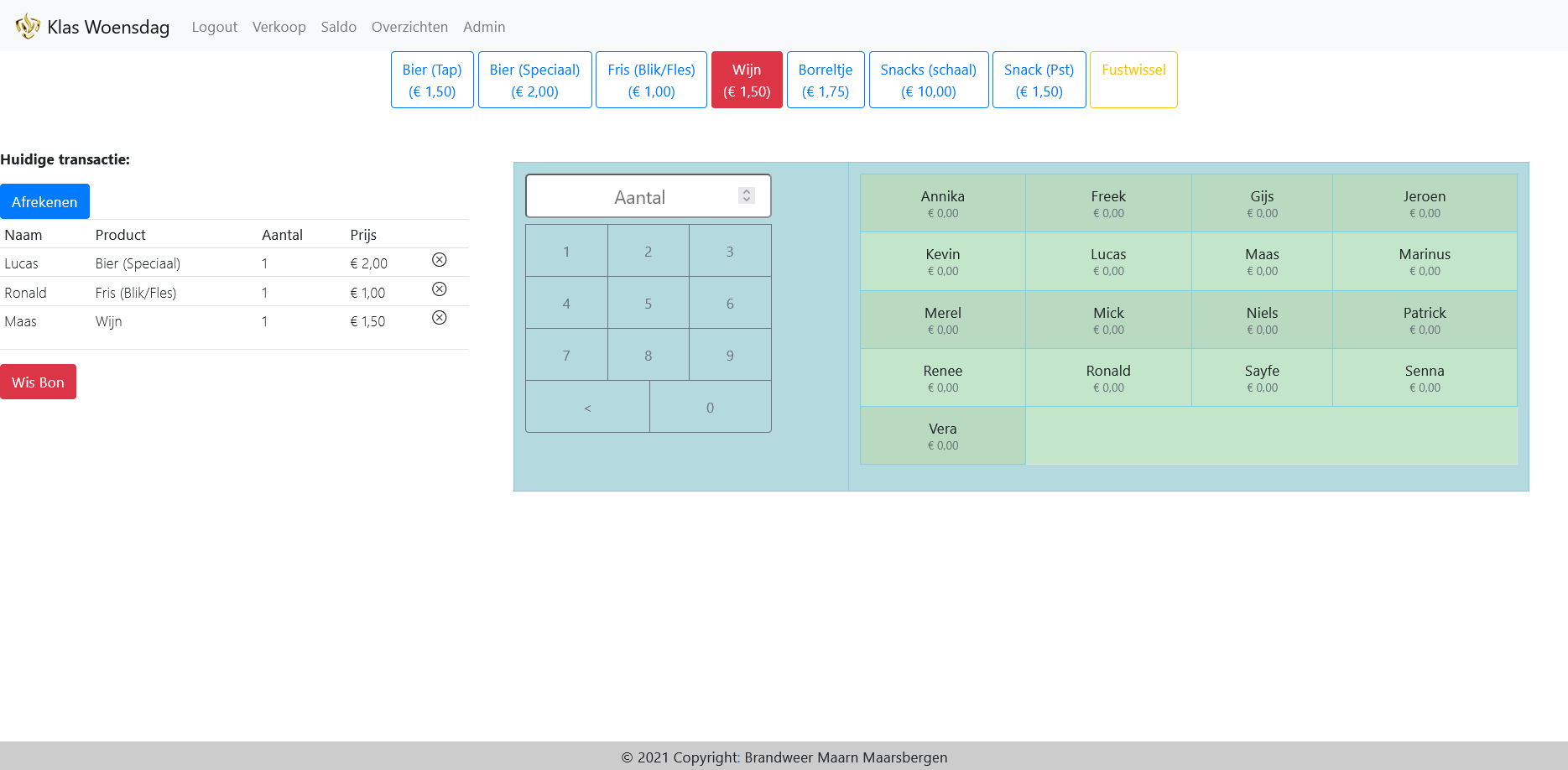Choose Bier (Tap) product
The image size is (1568, 770).
click(432, 81)
